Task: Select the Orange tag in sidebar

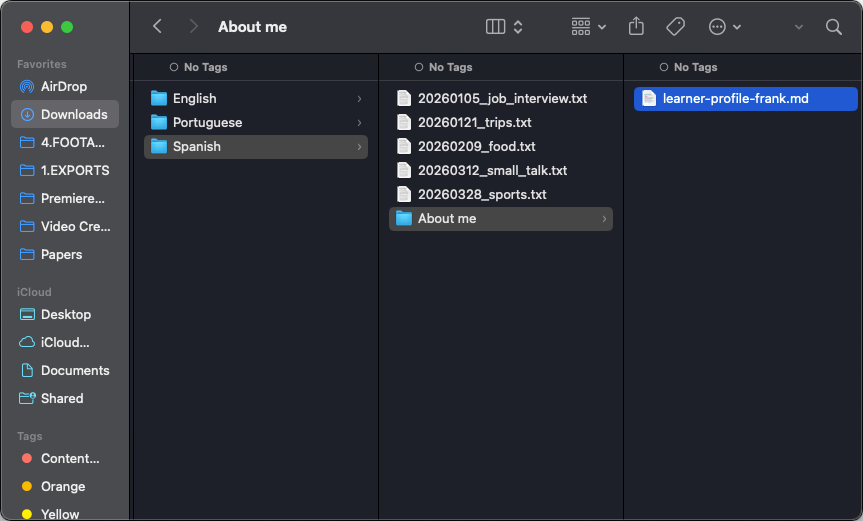Action: point(62,486)
